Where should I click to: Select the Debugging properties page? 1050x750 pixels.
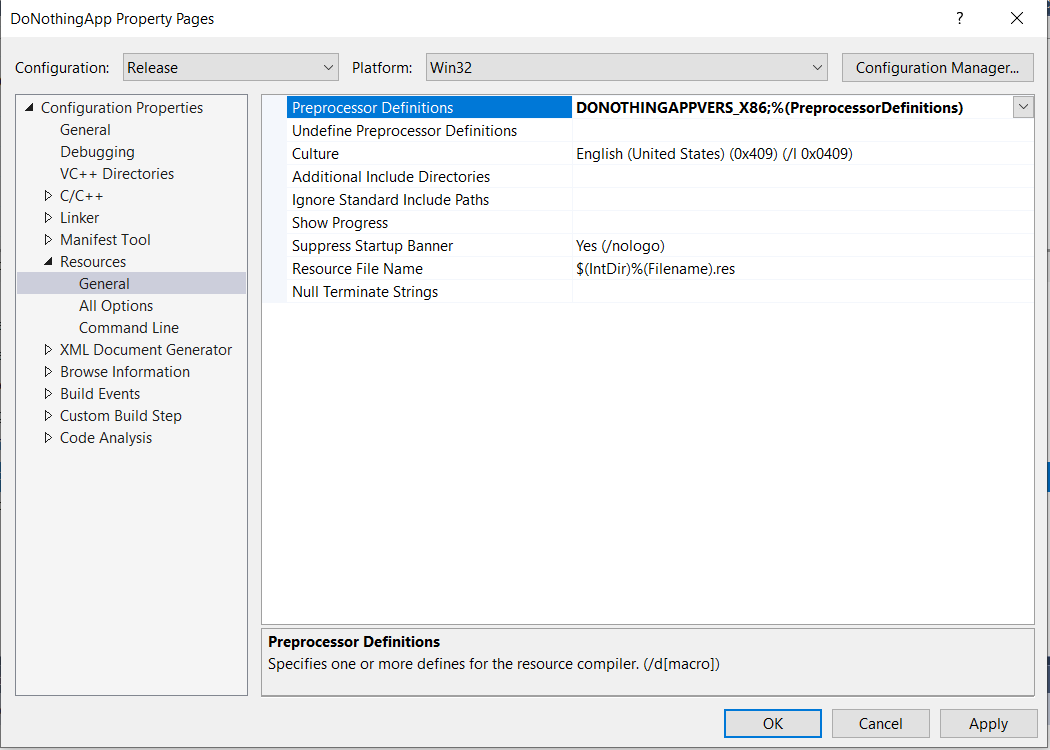[x=97, y=151]
